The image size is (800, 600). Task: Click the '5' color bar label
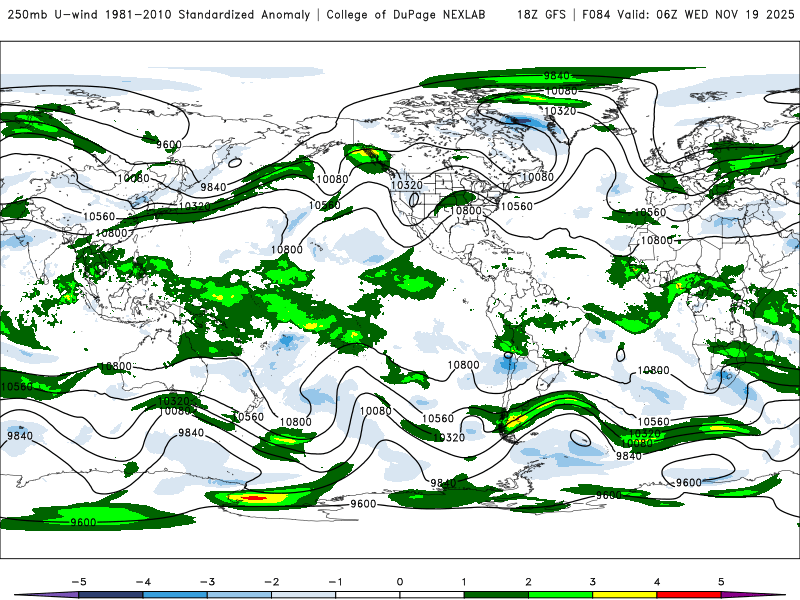point(721,582)
